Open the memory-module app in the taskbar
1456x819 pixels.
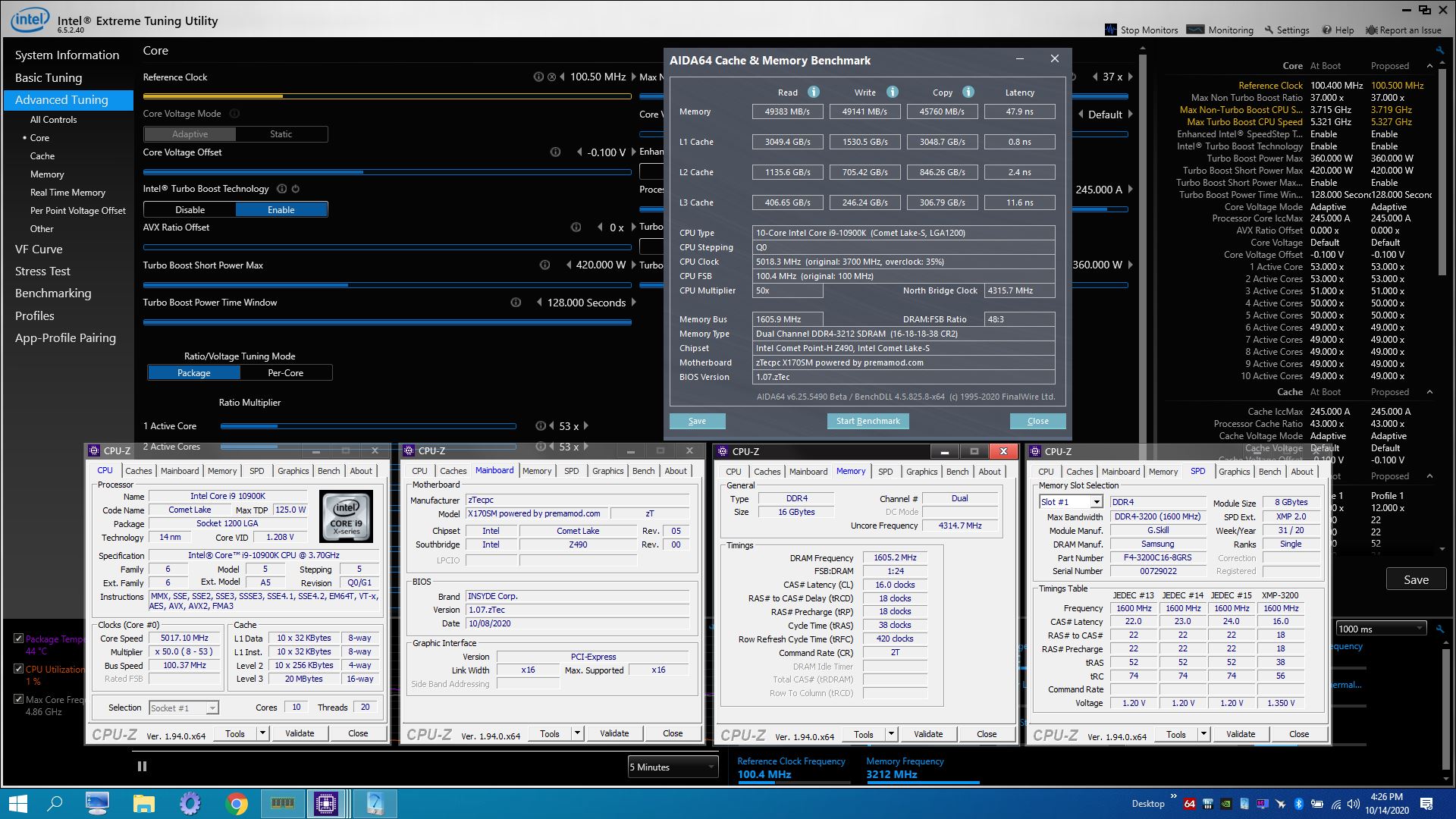pyautogui.click(x=282, y=803)
